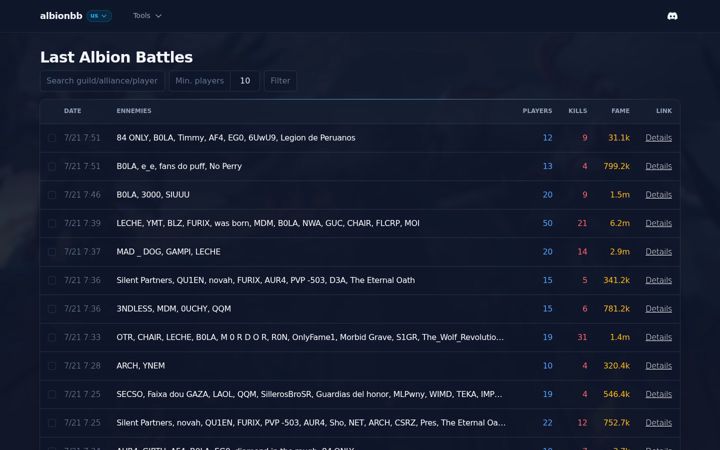Select the 'Last Albion Battles' heading
The height and width of the screenshot is (450, 720).
tap(116, 57)
